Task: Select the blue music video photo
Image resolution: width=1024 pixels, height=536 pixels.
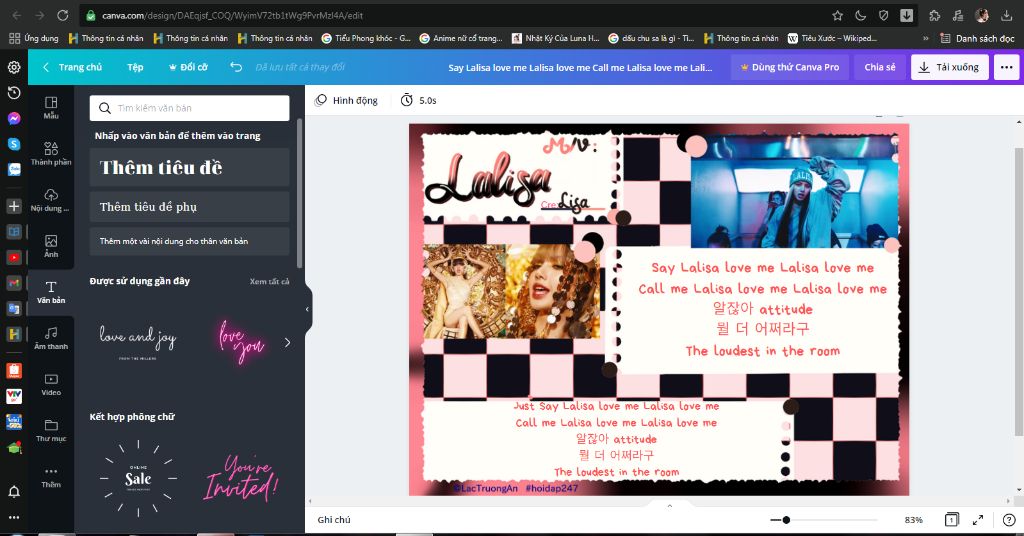Action: (x=795, y=191)
